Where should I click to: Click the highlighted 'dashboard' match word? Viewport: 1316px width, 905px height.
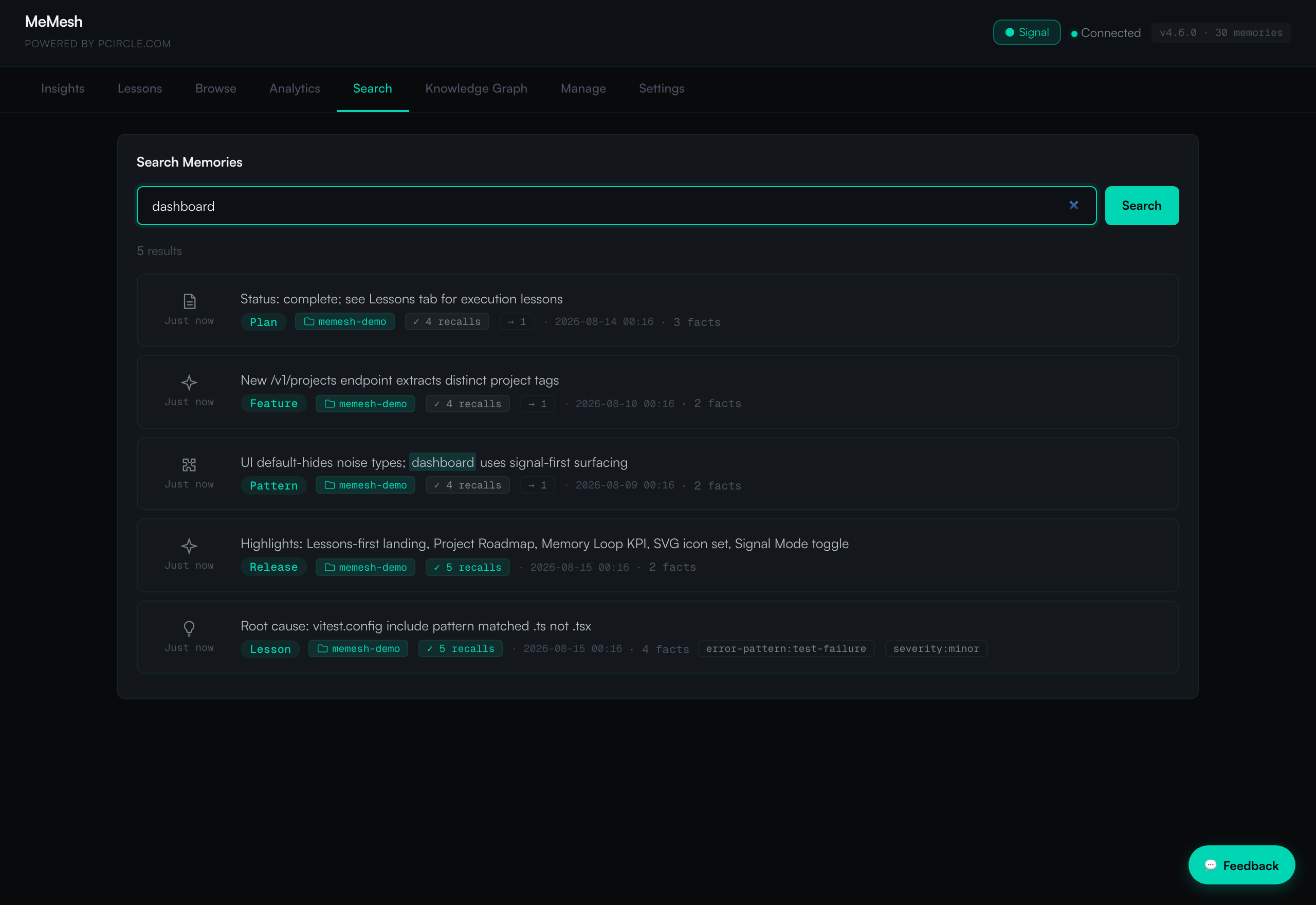pyautogui.click(x=443, y=463)
